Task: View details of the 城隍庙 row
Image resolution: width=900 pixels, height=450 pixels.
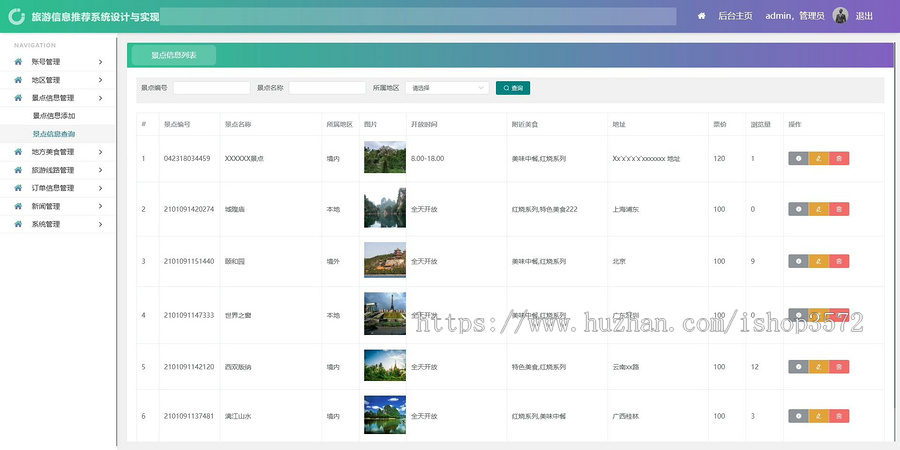Action: tap(798, 209)
